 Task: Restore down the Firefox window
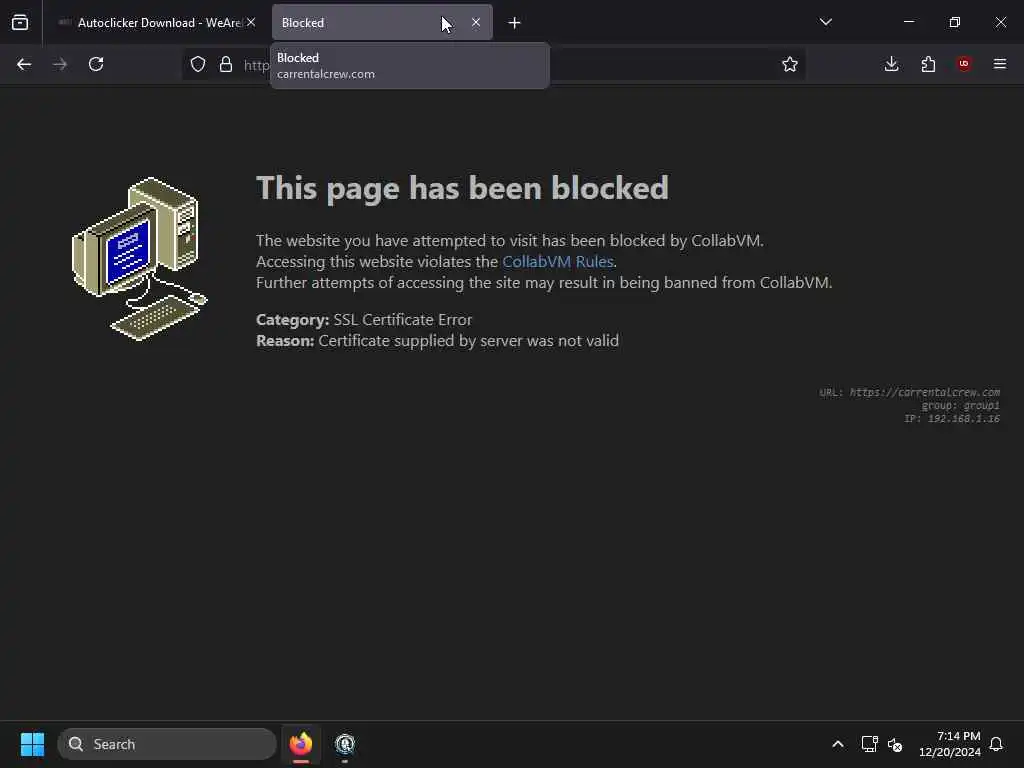click(x=955, y=22)
